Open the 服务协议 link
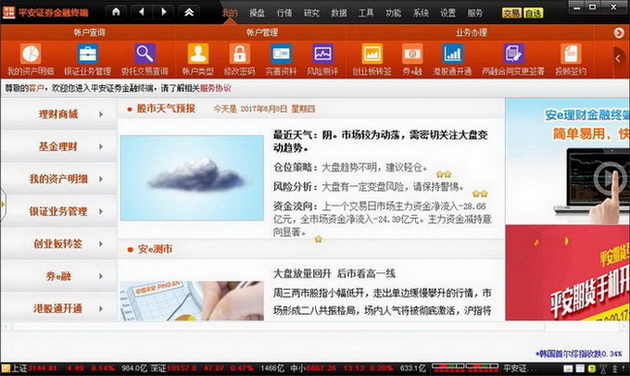 [x=216, y=88]
